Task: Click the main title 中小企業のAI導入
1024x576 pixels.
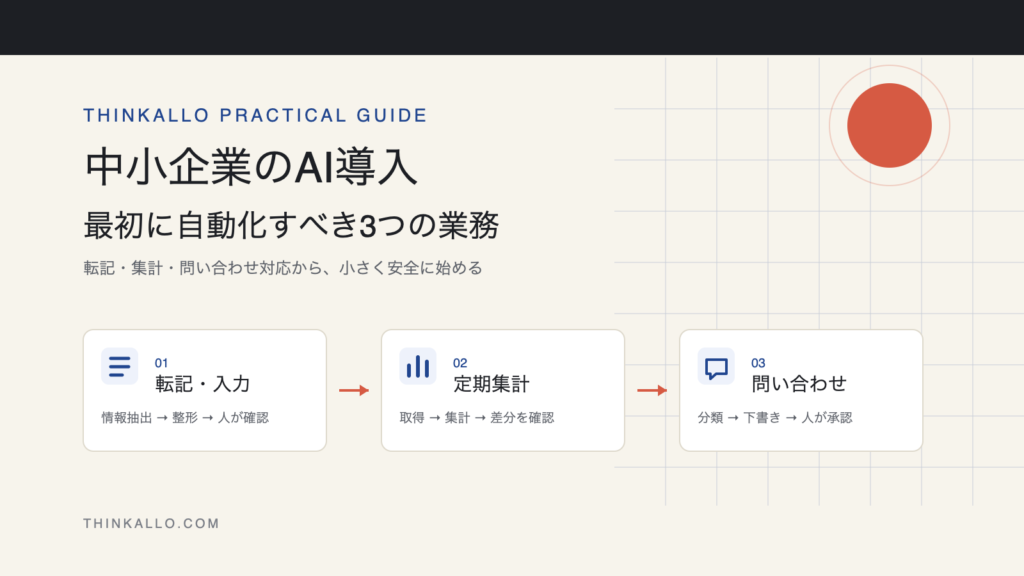Action: (x=251, y=167)
